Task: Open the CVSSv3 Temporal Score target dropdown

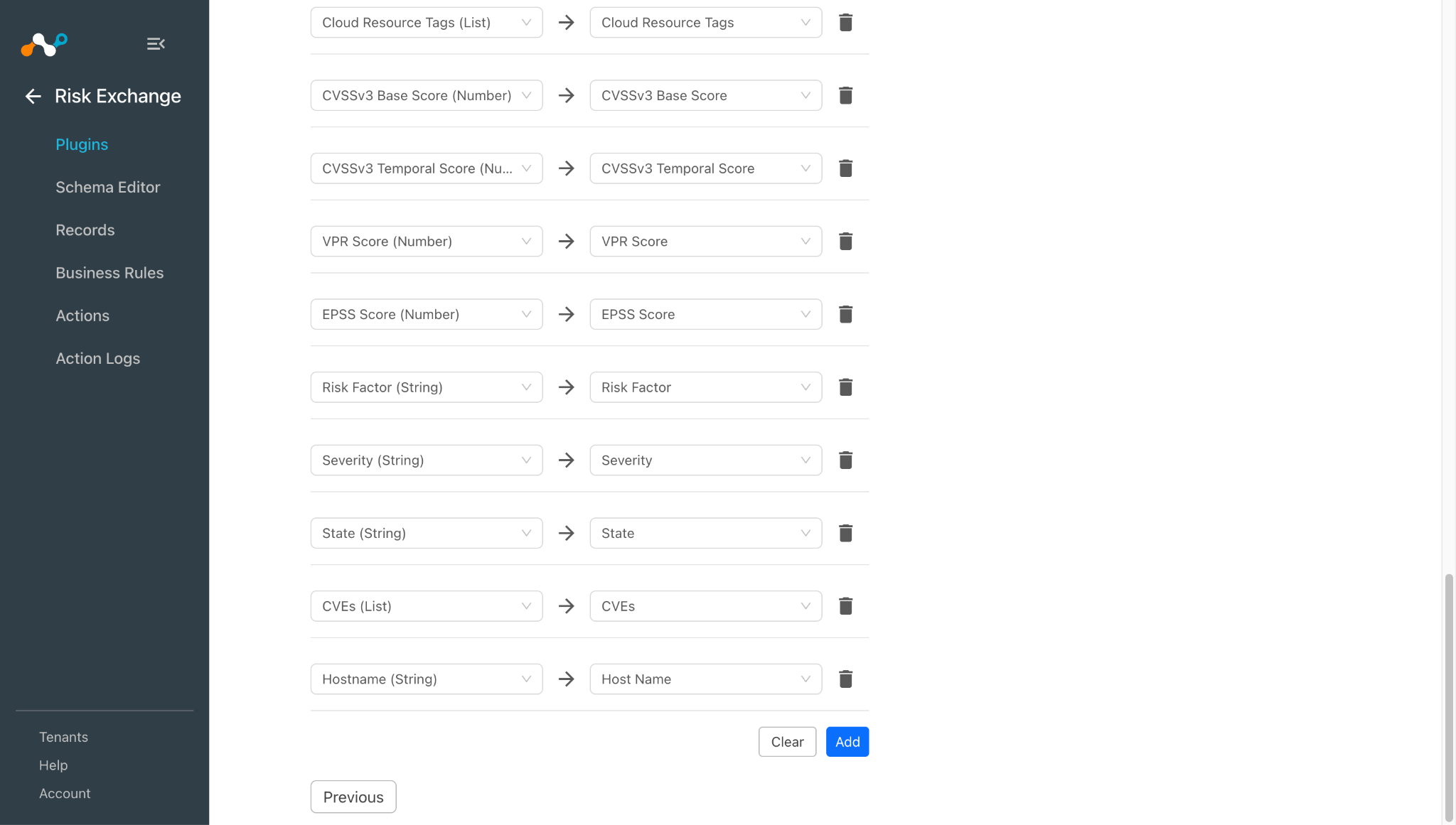Action: [x=706, y=168]
